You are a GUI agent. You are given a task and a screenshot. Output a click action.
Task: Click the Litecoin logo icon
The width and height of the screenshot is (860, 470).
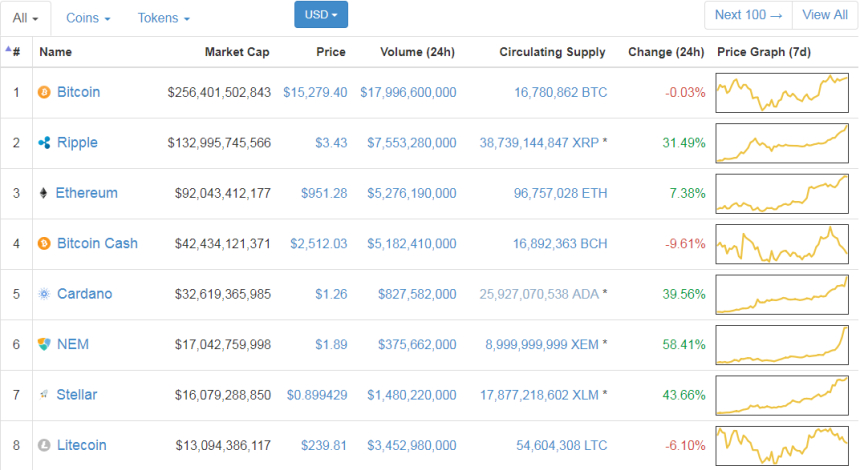pos(43,445)
